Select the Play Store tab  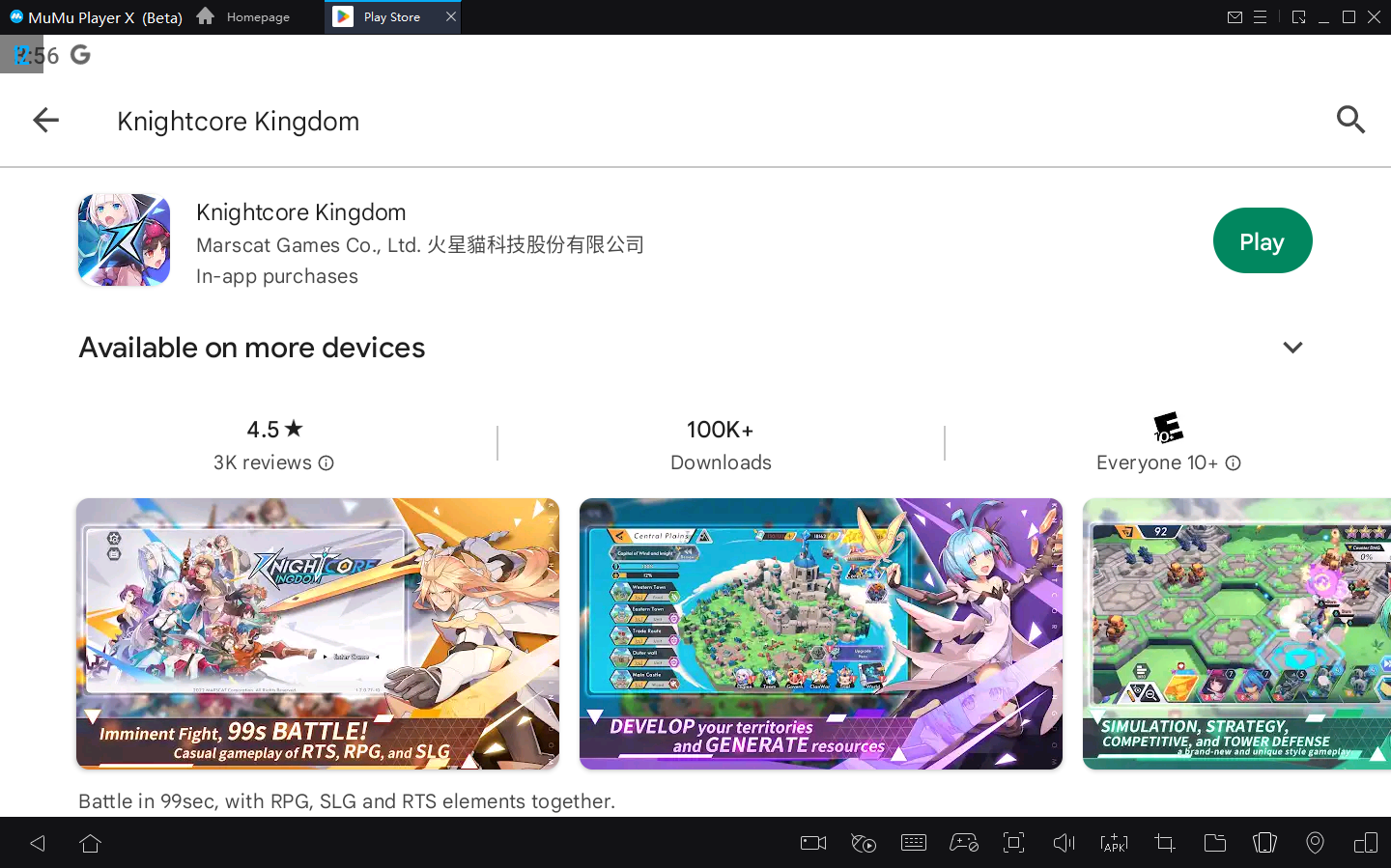392,16
